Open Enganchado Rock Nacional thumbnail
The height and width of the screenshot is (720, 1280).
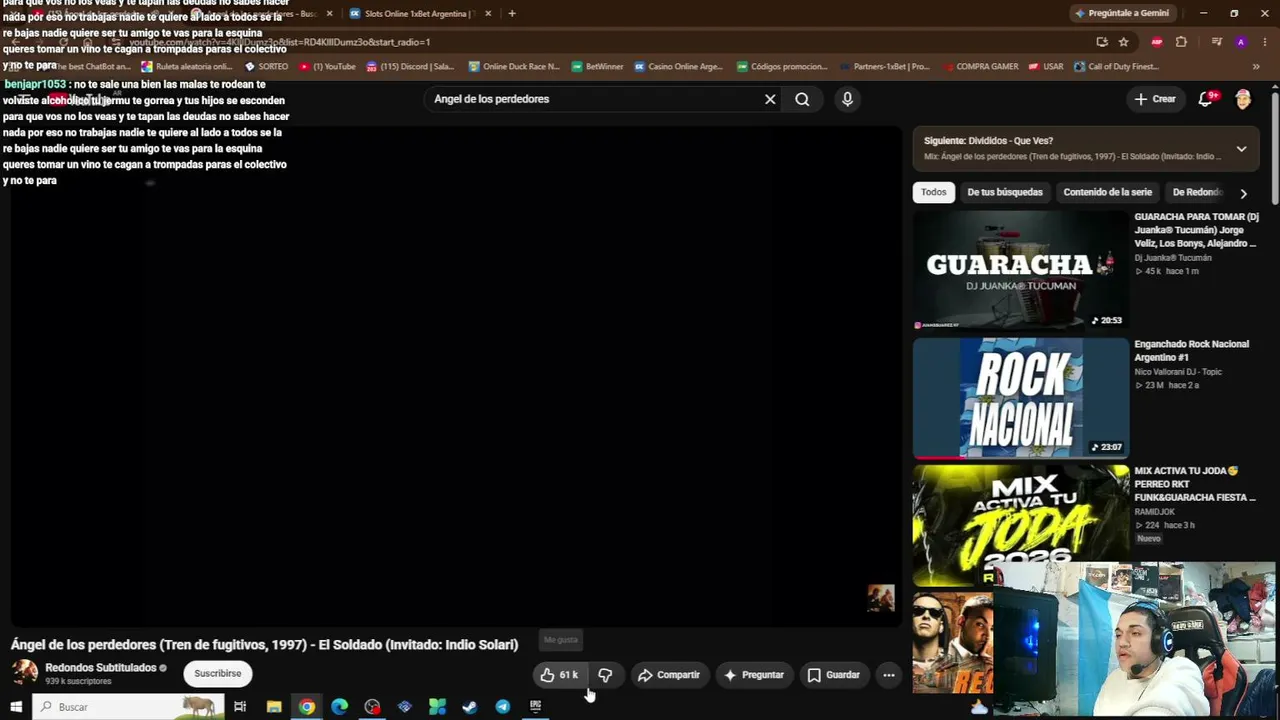tap(1021, 398)
